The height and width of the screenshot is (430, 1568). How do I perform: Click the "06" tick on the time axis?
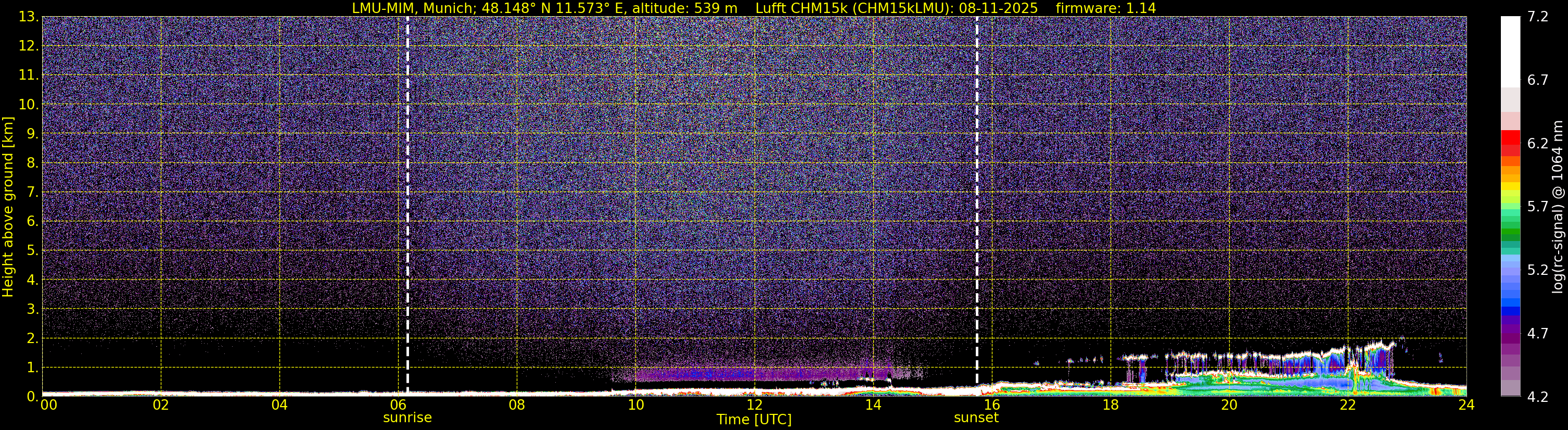point(398,405)
